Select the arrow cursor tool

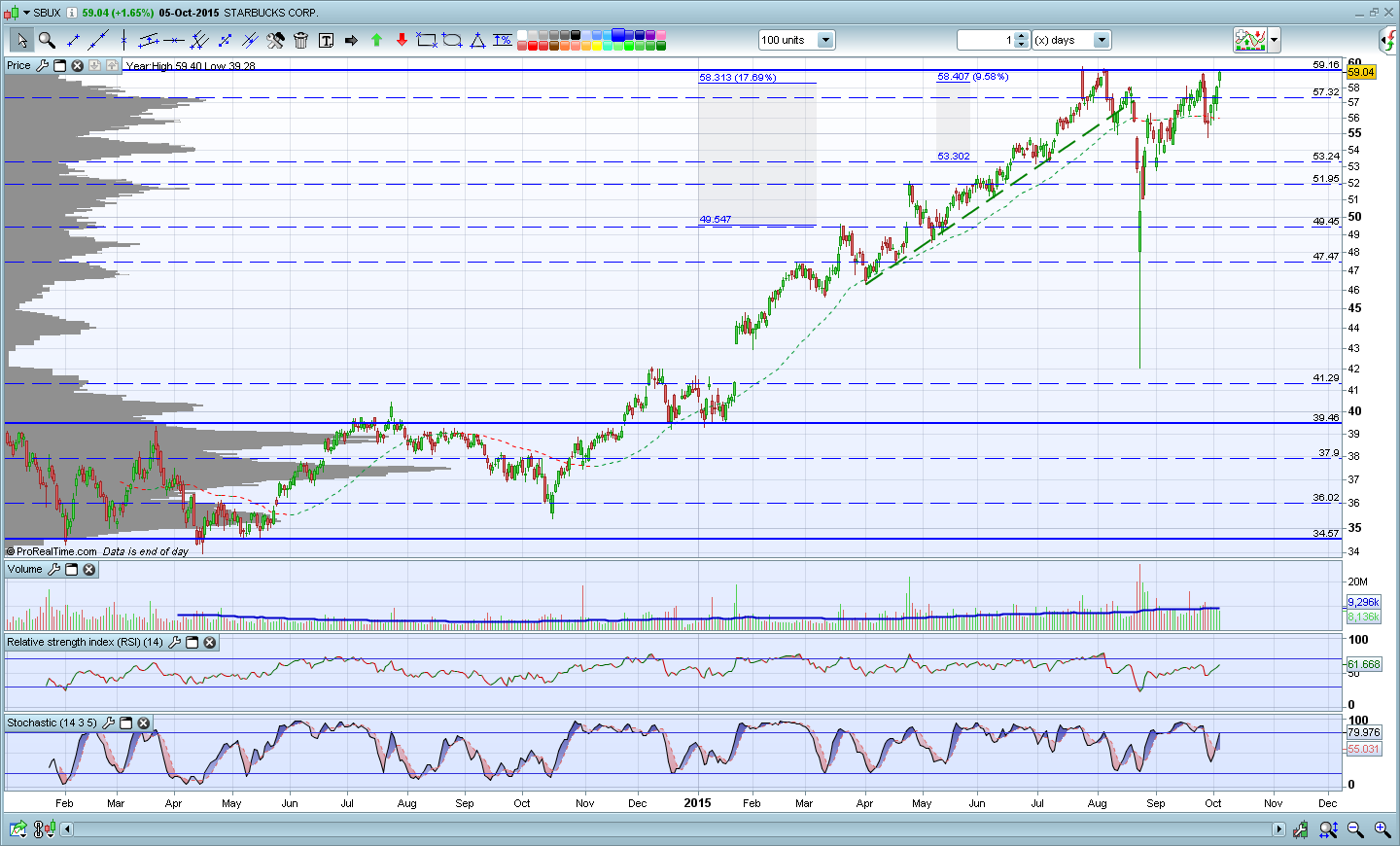coord(21,40)
